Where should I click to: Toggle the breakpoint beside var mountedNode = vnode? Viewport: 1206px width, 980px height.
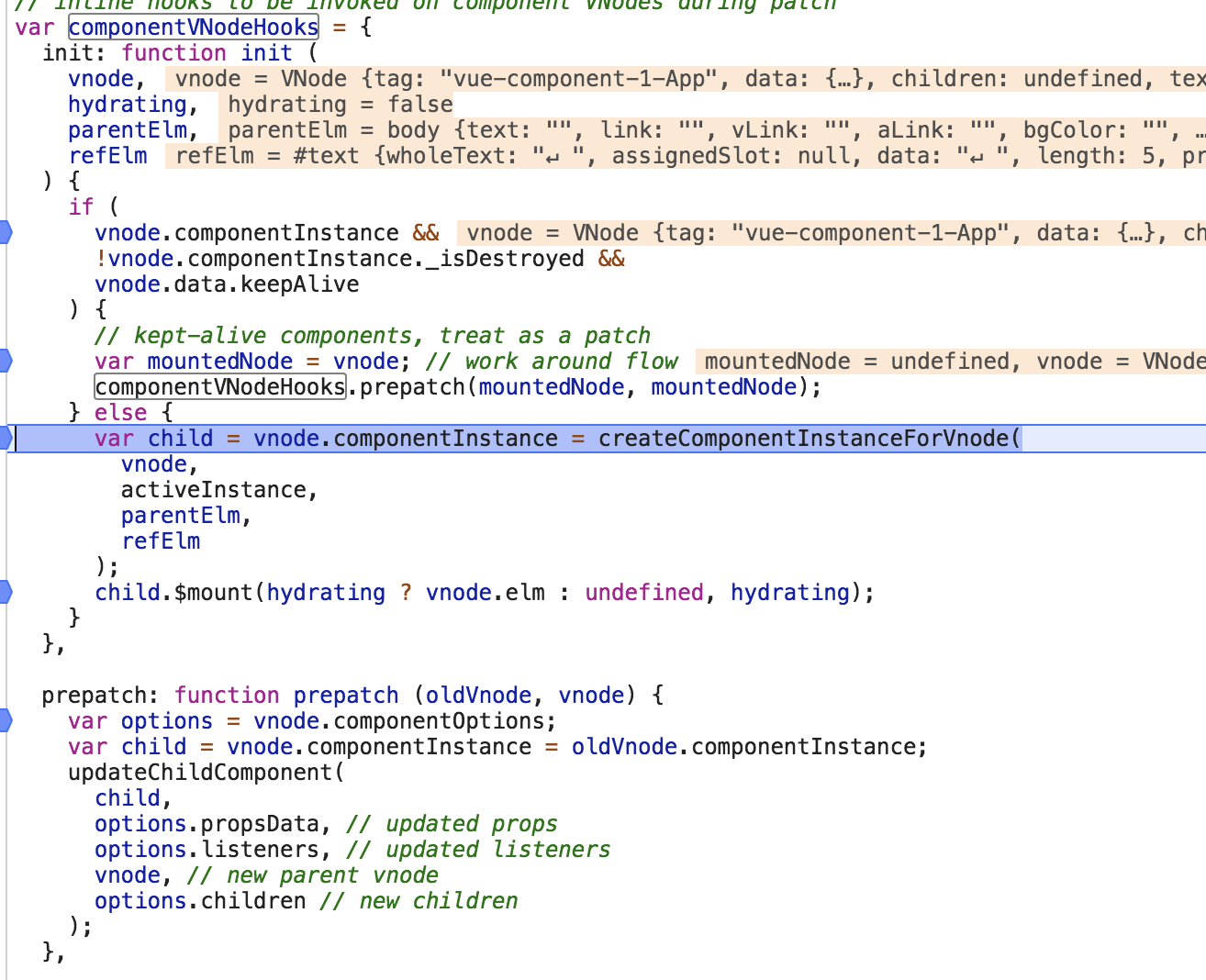pos(6,361)
